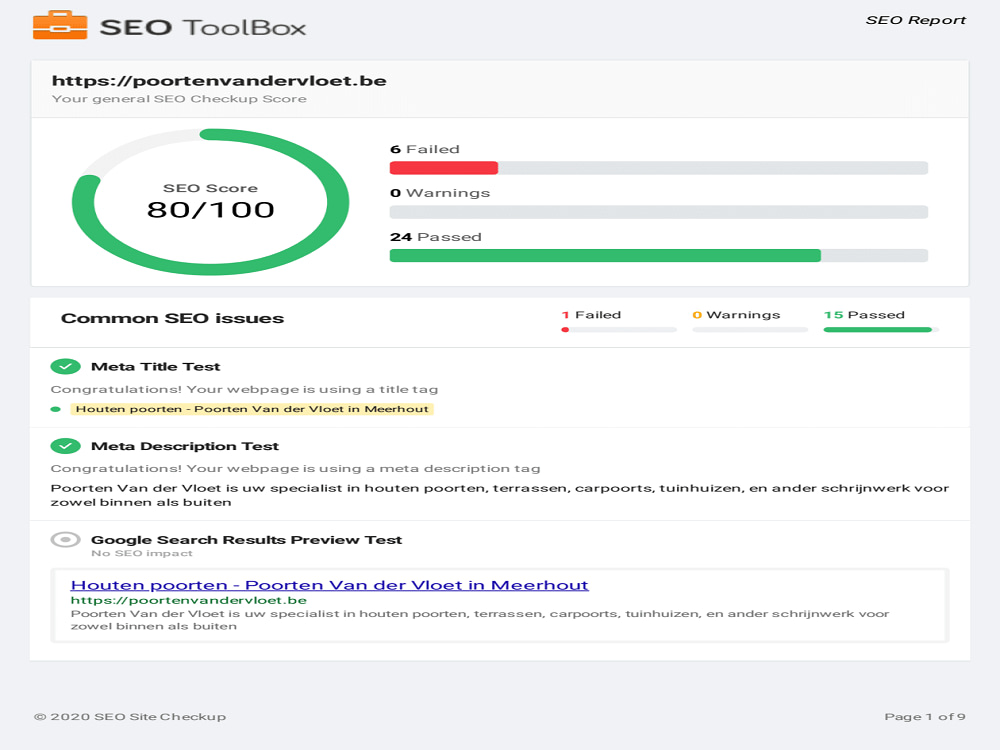The image size is (1000, 750).
Task: Select the 1 Failed filter label
Action: tap(591, 315)
